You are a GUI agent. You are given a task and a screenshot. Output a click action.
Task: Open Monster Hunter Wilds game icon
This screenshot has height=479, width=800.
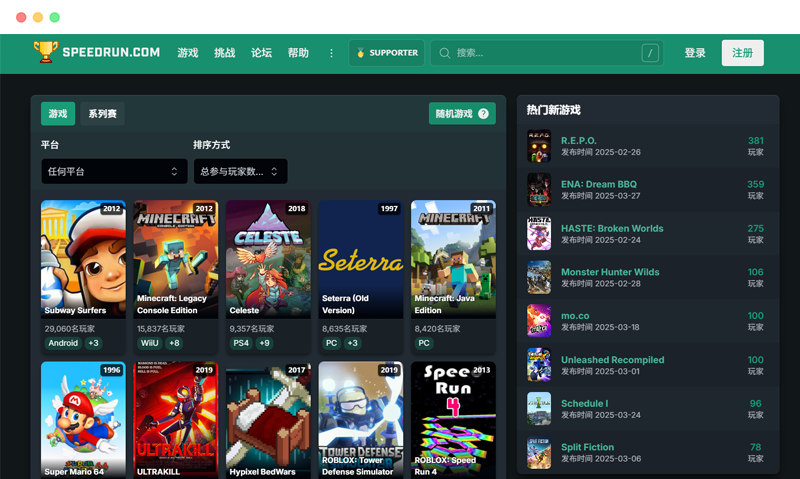(539, 278)
